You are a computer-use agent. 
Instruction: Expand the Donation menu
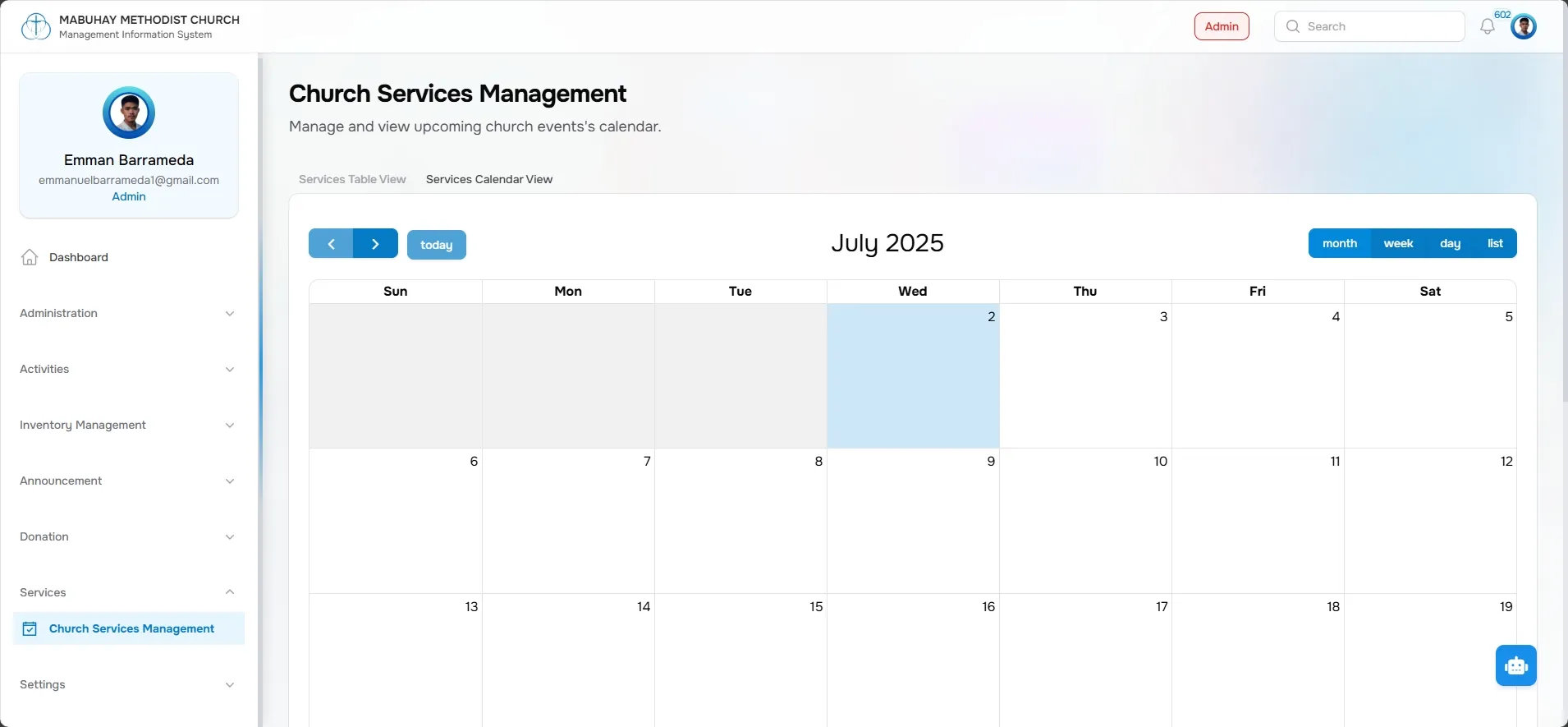(127, 536)
